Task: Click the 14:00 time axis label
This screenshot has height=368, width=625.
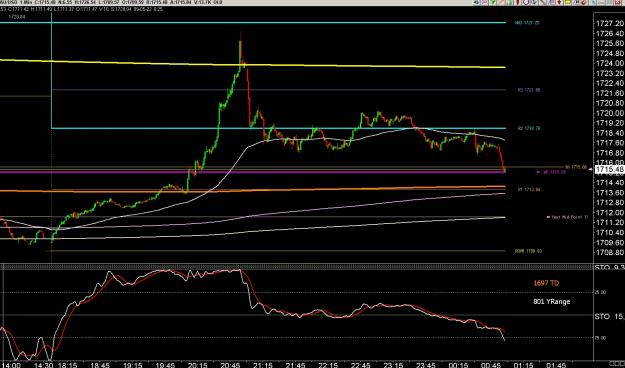Action: pyautogui.click(x=12, y=365)
